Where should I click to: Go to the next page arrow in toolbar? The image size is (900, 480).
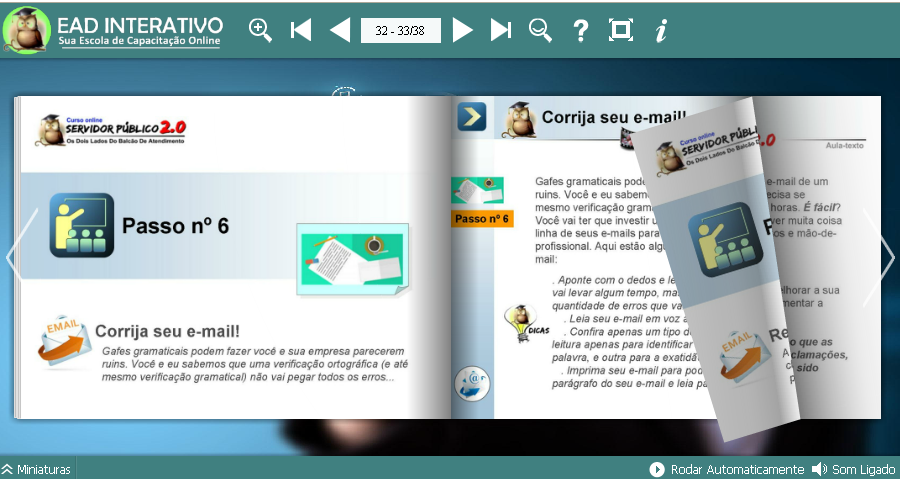(462, 30)
